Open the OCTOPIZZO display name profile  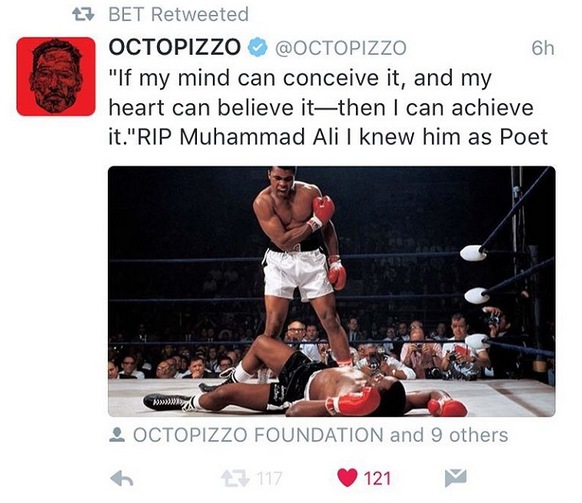(175, 47)
